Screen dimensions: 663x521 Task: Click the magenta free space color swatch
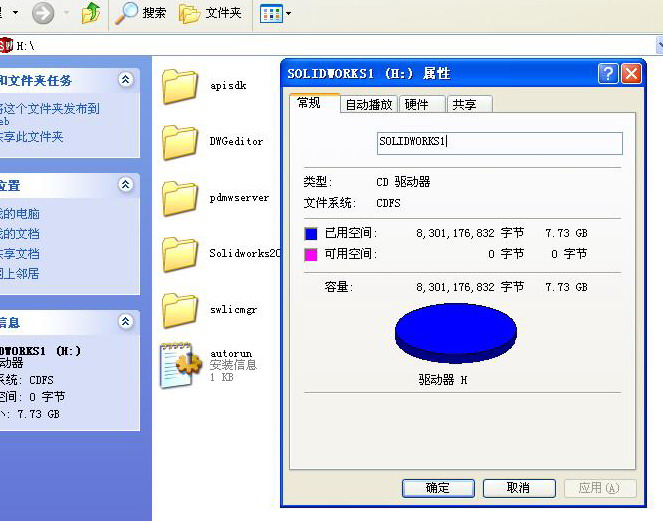311,254
